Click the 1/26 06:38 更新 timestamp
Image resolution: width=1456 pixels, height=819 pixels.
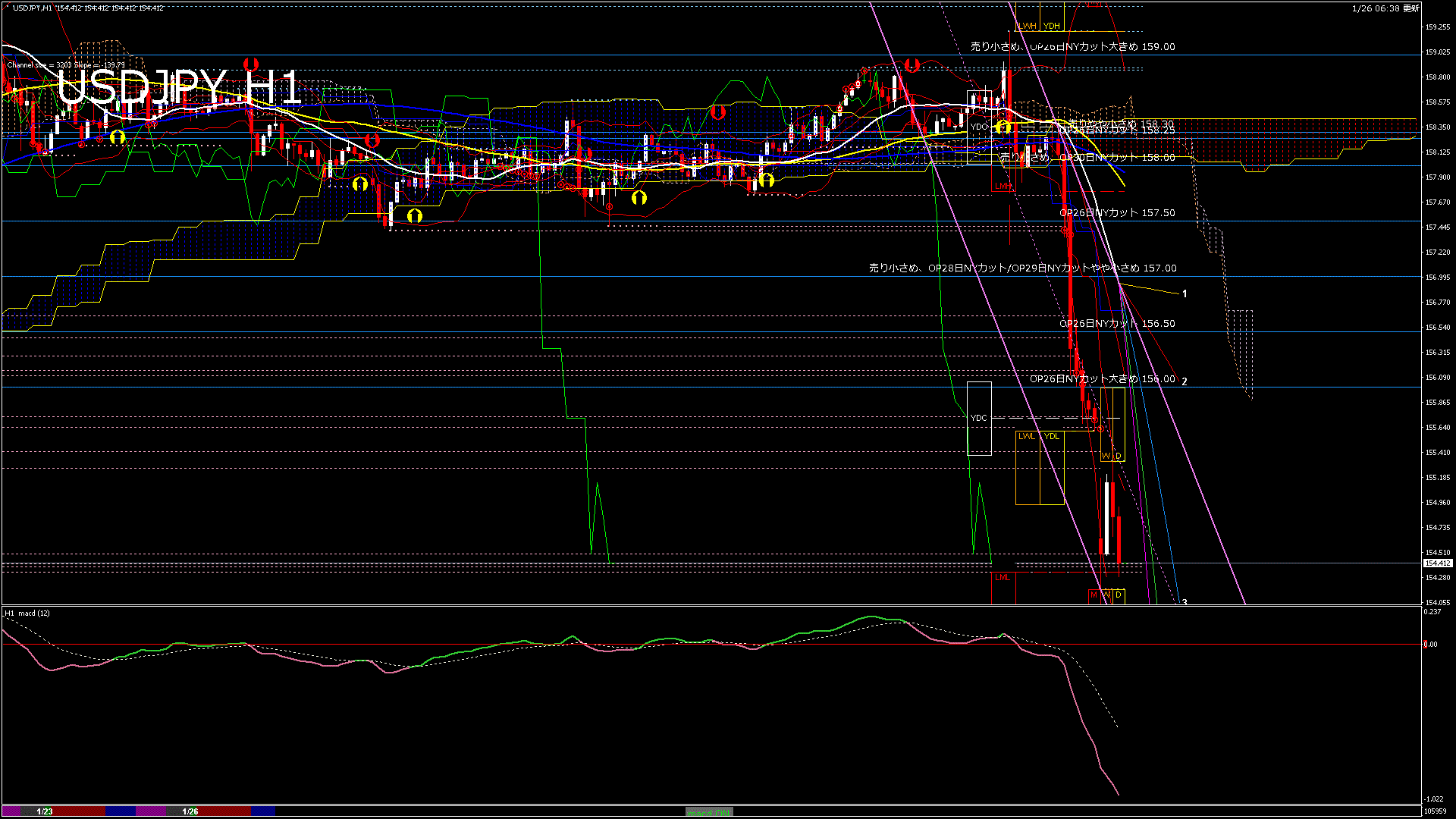1385,8
